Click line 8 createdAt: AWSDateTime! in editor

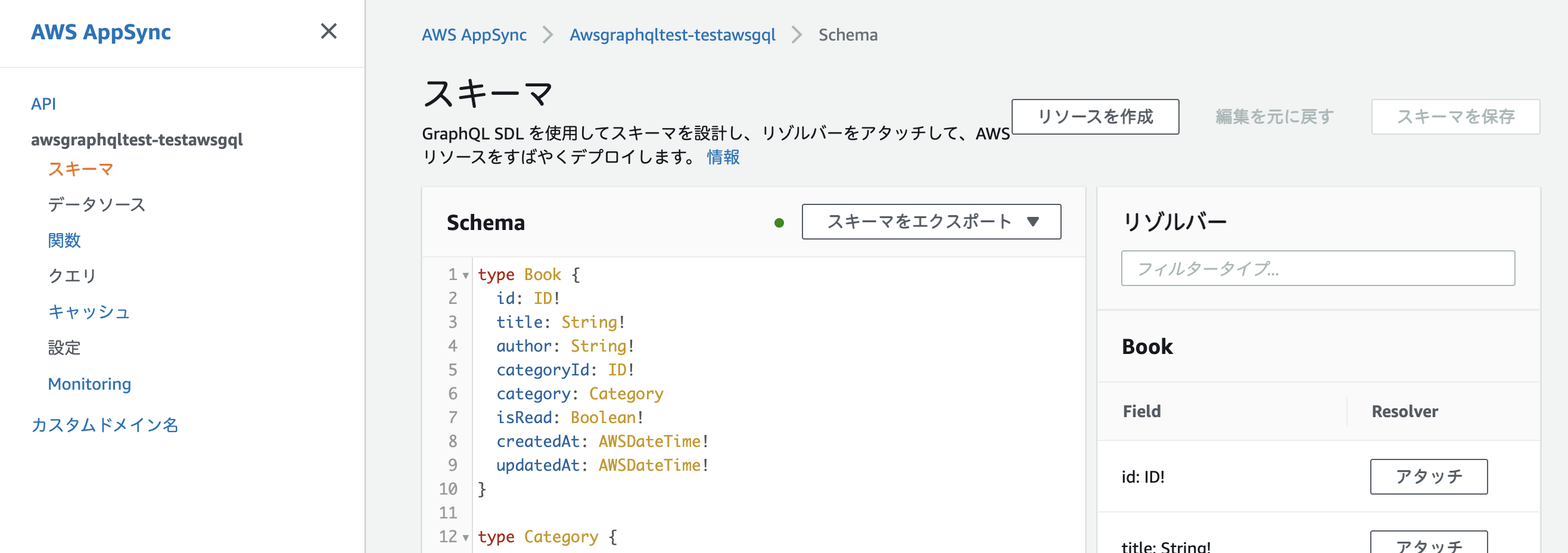(x=603, y=441)
